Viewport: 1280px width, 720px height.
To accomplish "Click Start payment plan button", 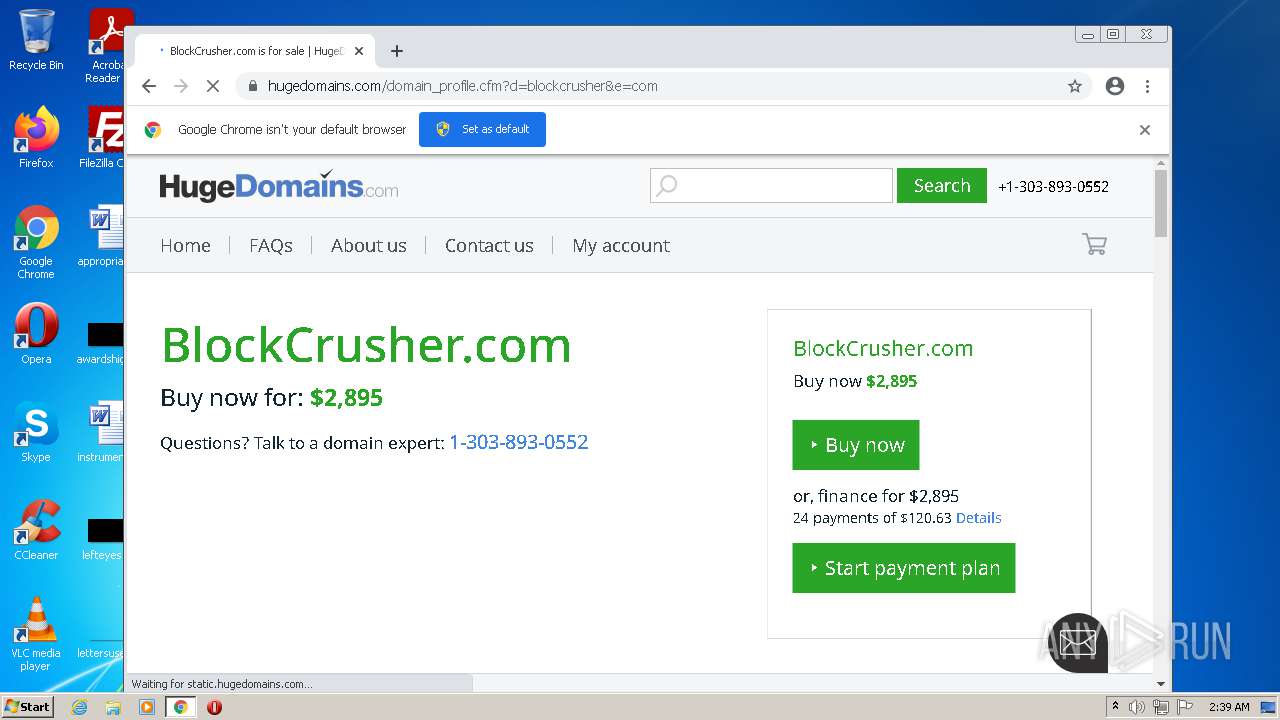I will pyautogui.click(x=904, y=568).
